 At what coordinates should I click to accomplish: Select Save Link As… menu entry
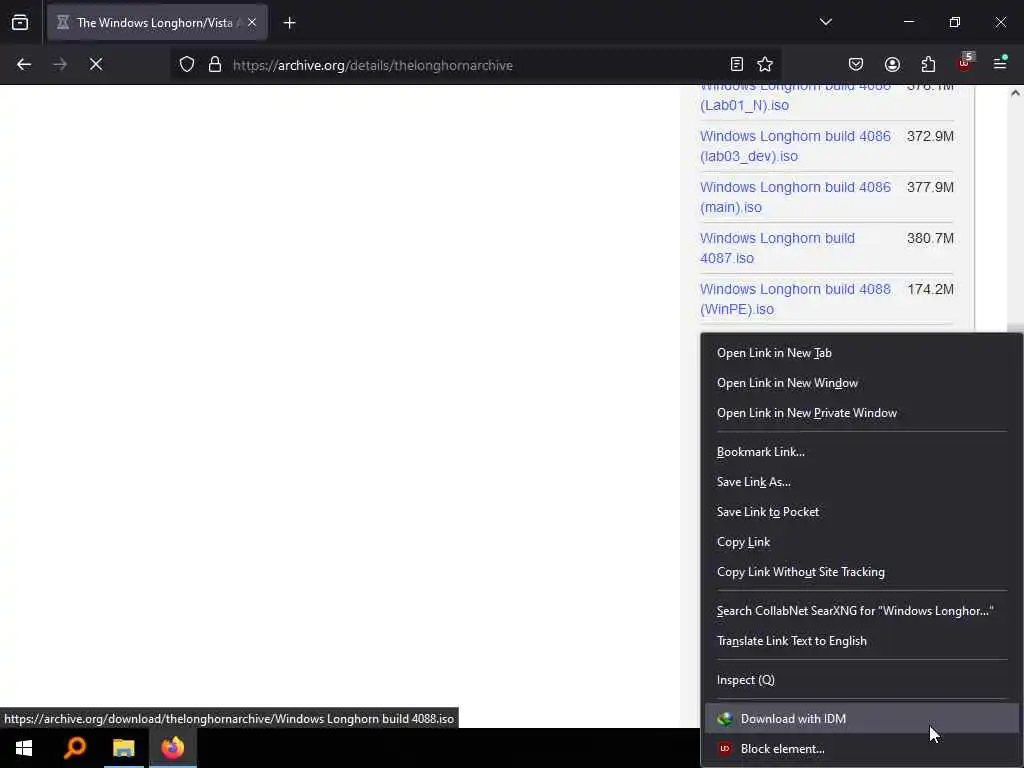pos(862,482)
